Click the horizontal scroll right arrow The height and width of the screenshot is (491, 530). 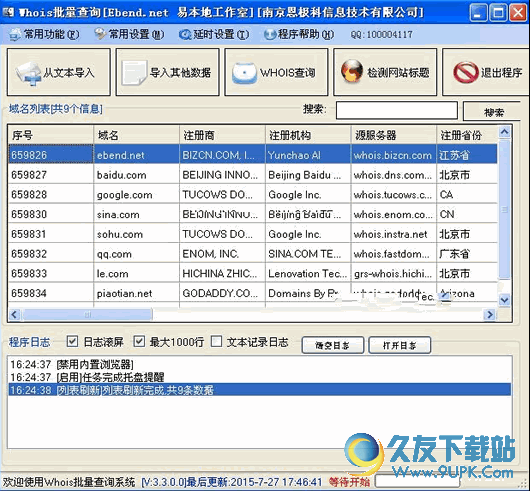coord(489,315)
